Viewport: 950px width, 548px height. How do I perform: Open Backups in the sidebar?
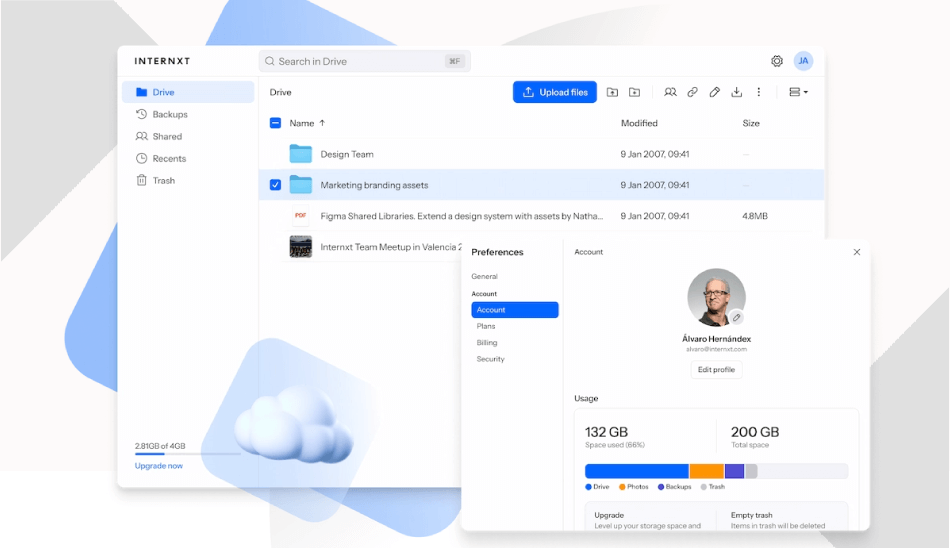click(x=188, y=114)
